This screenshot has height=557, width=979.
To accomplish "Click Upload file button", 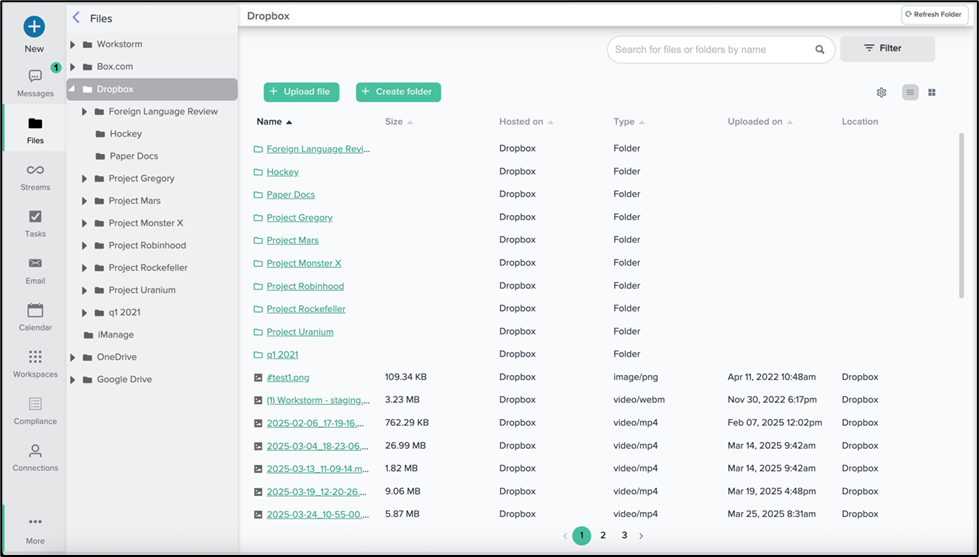I will click(301, 92).
